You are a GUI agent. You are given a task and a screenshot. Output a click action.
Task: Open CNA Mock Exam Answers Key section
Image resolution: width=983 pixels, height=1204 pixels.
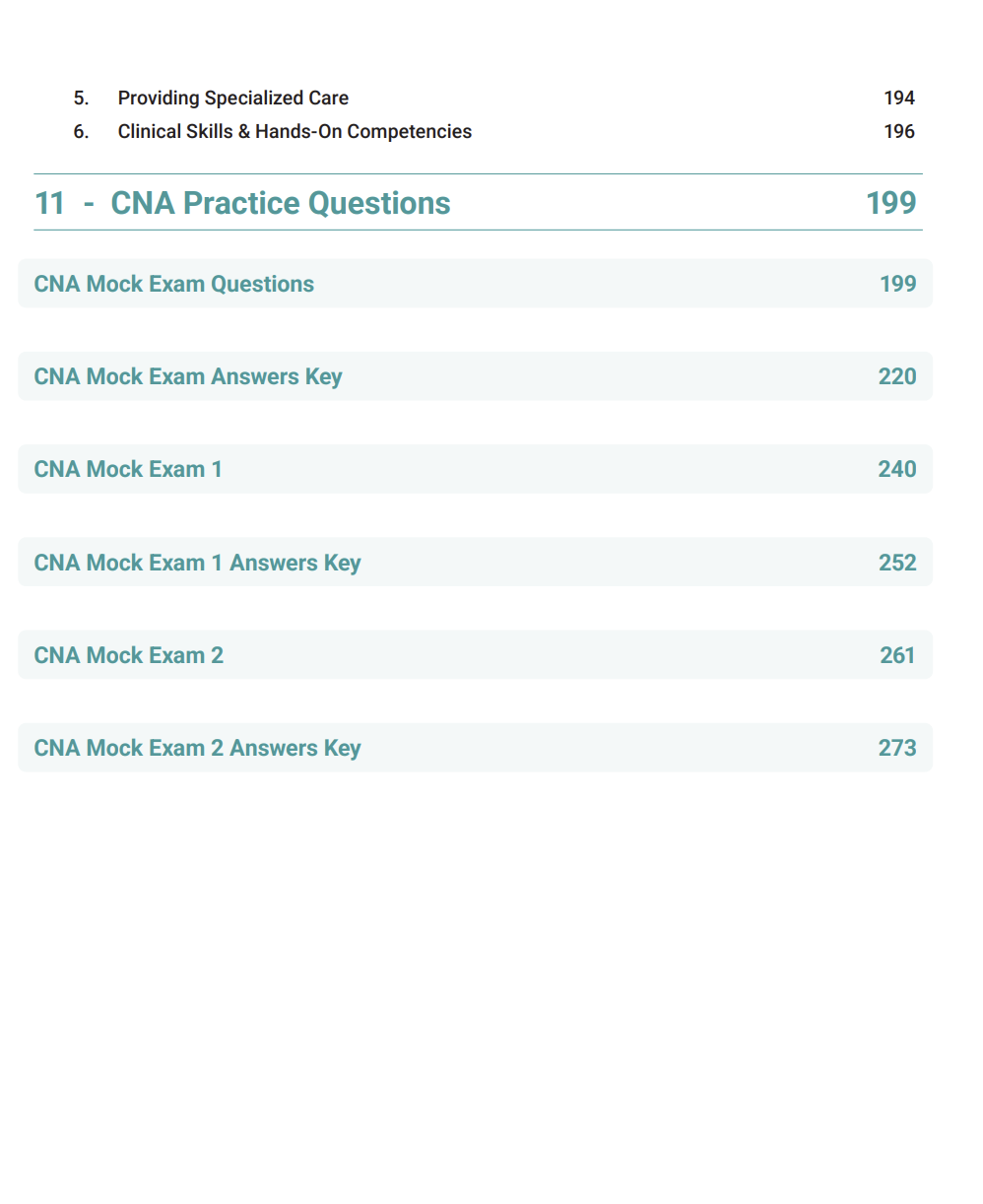pyautogui.click(x=188, y=376)
